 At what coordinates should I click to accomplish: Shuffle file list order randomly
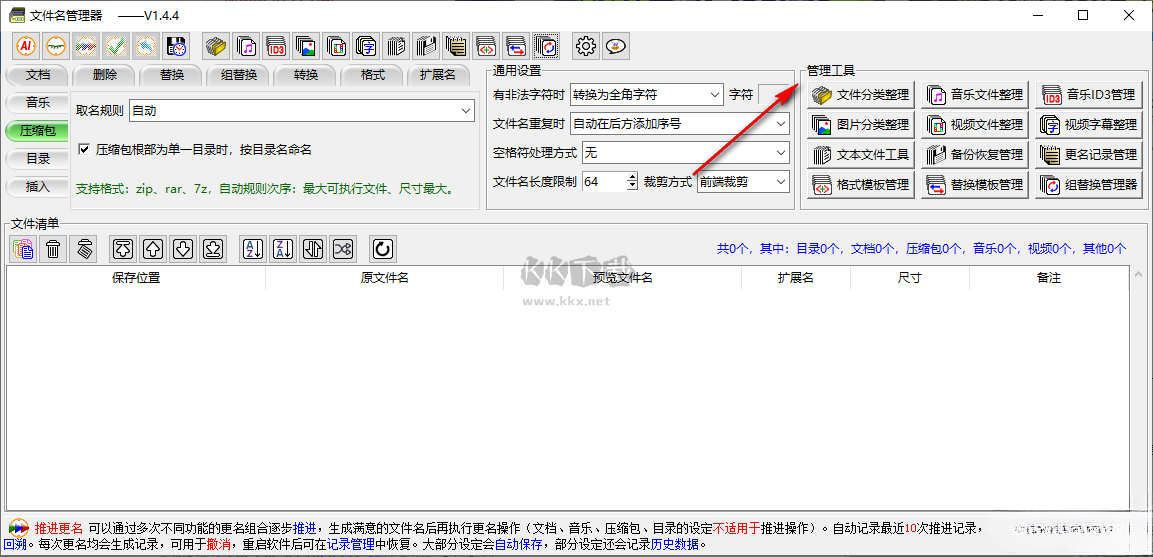(x=343, y=249)
